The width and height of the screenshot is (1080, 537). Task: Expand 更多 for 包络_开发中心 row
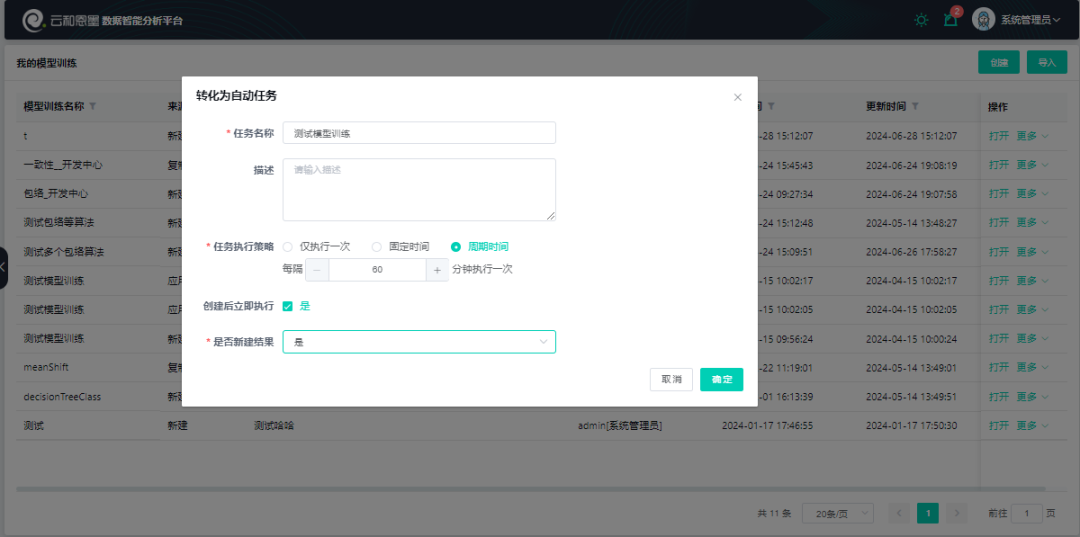click(1032, 193)
